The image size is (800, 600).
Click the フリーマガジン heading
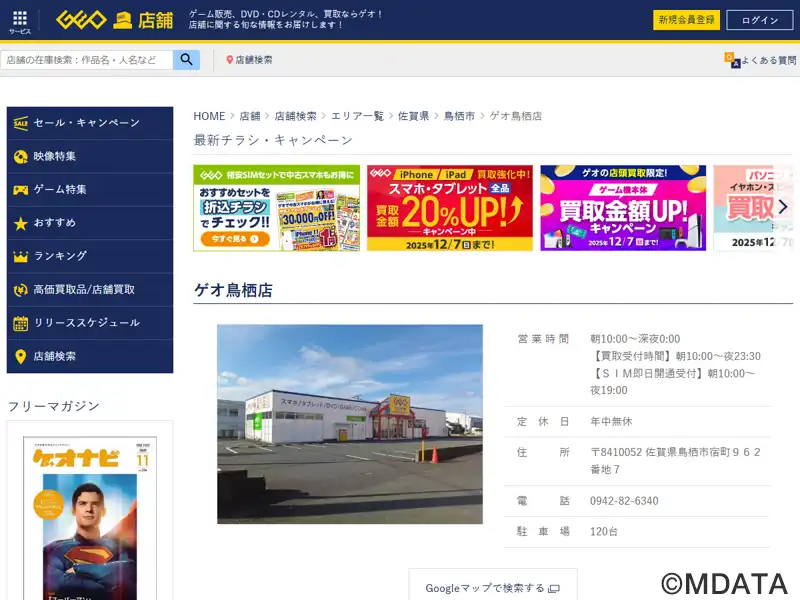coord(54,406)
